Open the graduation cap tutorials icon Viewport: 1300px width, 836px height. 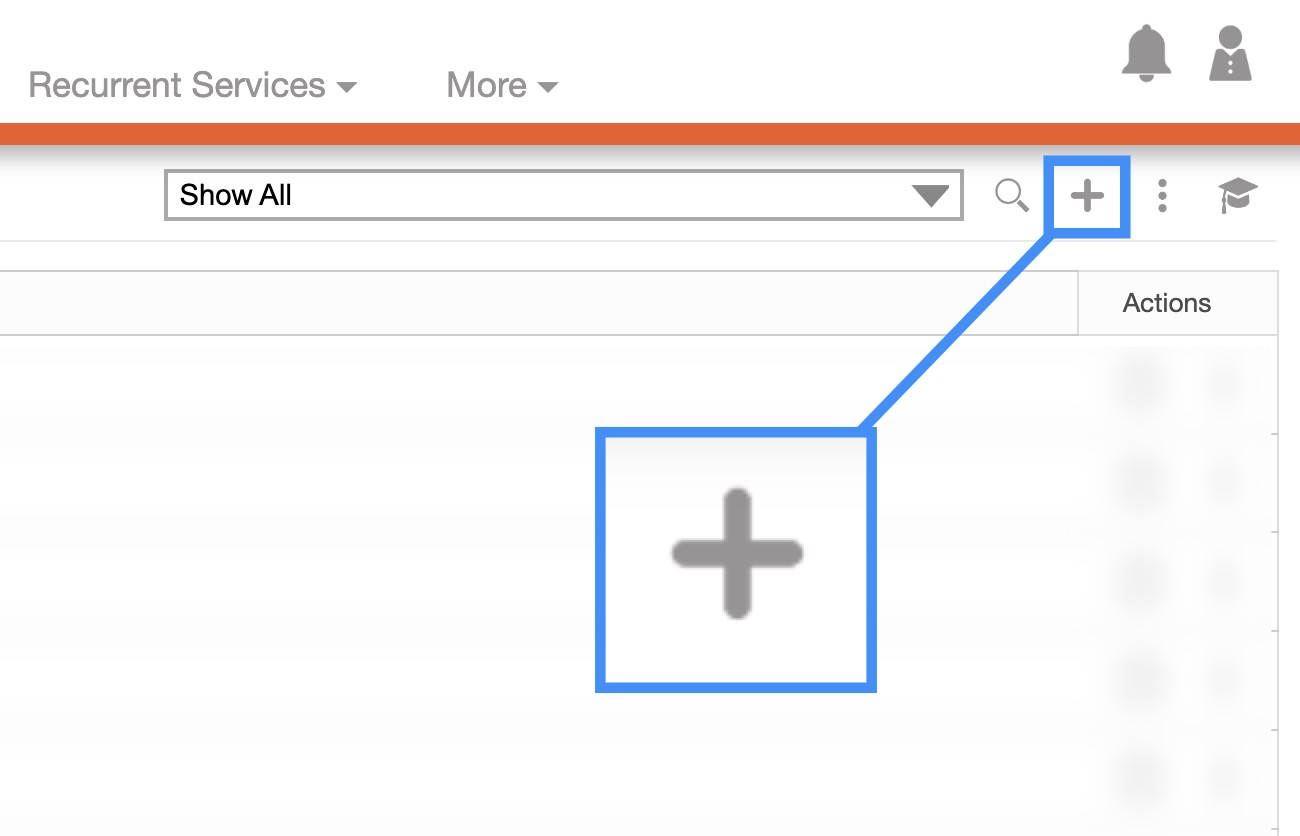[1237, 196]
